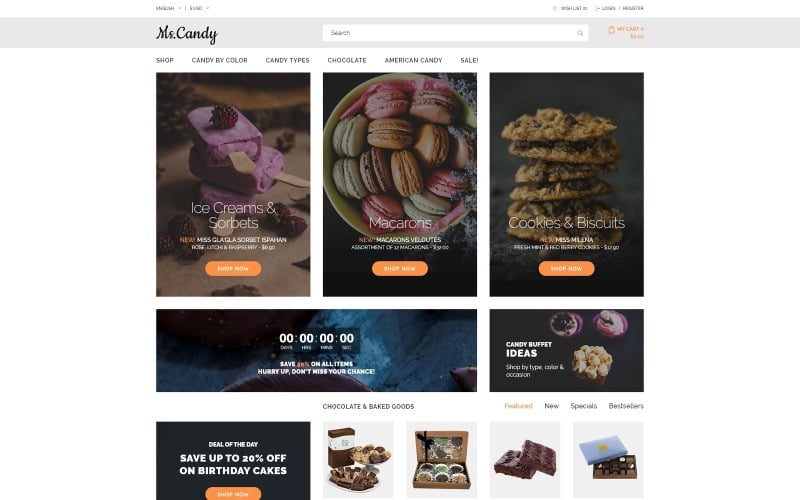The width and height of the screenshot is (800, 500).
Task: Select the Sale! menu item
Action: 469,60
